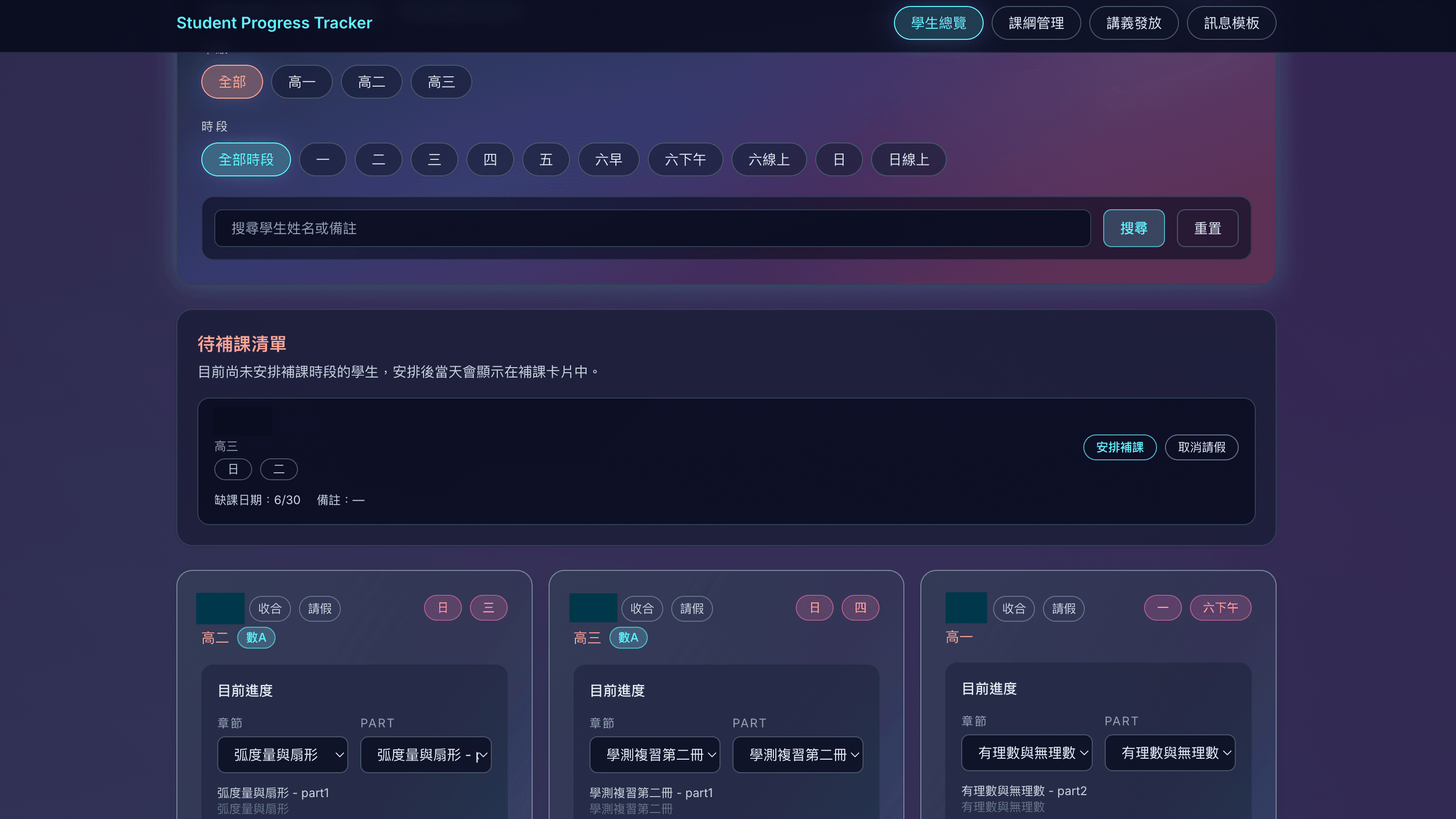
Task: Click 請假 on the 高二 student card
Action: pyautogui.click(x=320, y=609)
